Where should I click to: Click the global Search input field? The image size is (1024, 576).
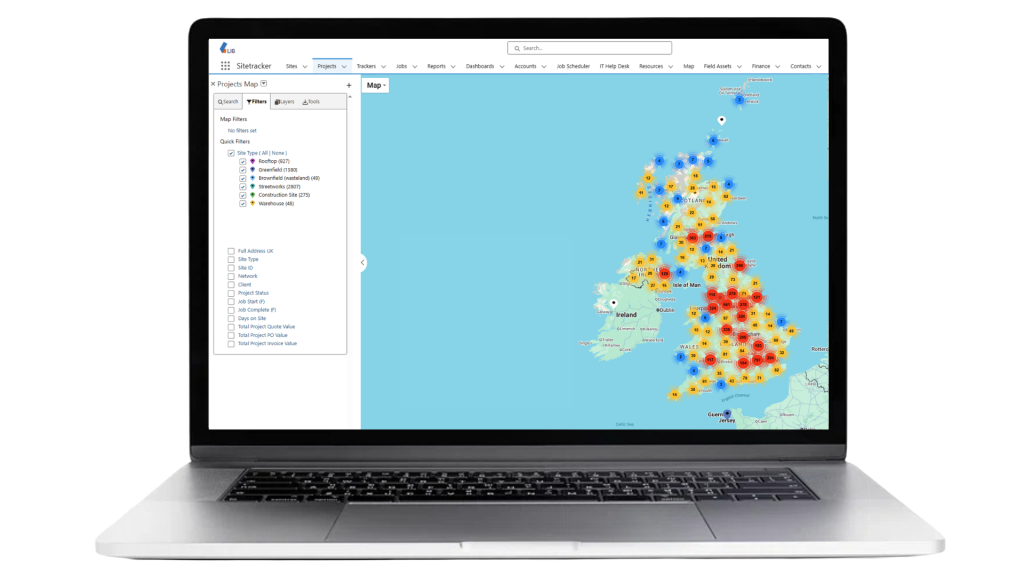click(x=590, y=47)
